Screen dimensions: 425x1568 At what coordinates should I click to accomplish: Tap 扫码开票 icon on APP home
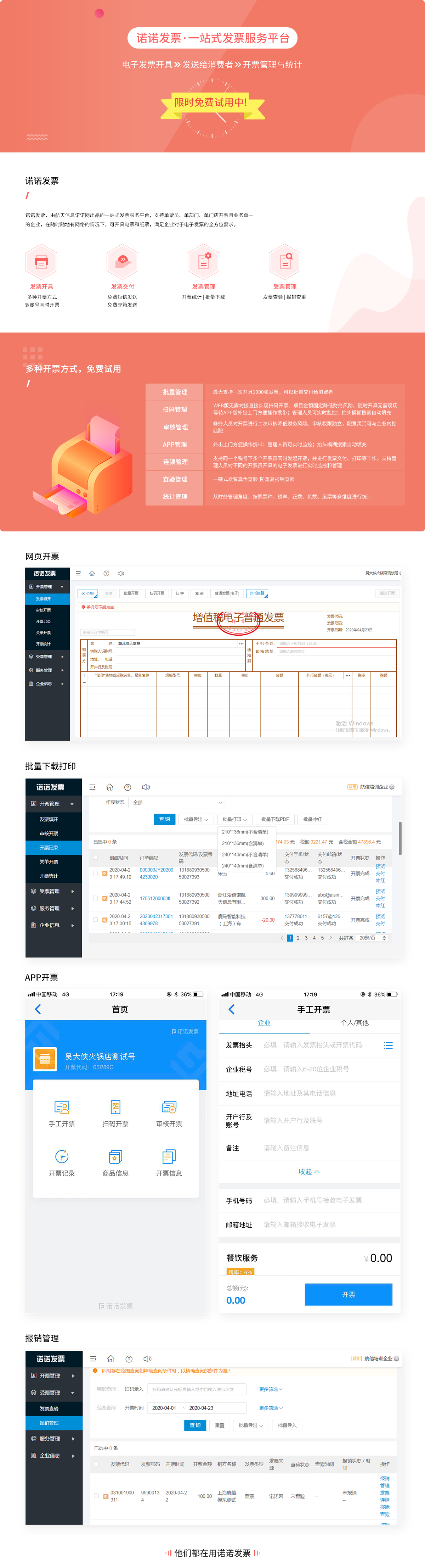(115, 1107)
